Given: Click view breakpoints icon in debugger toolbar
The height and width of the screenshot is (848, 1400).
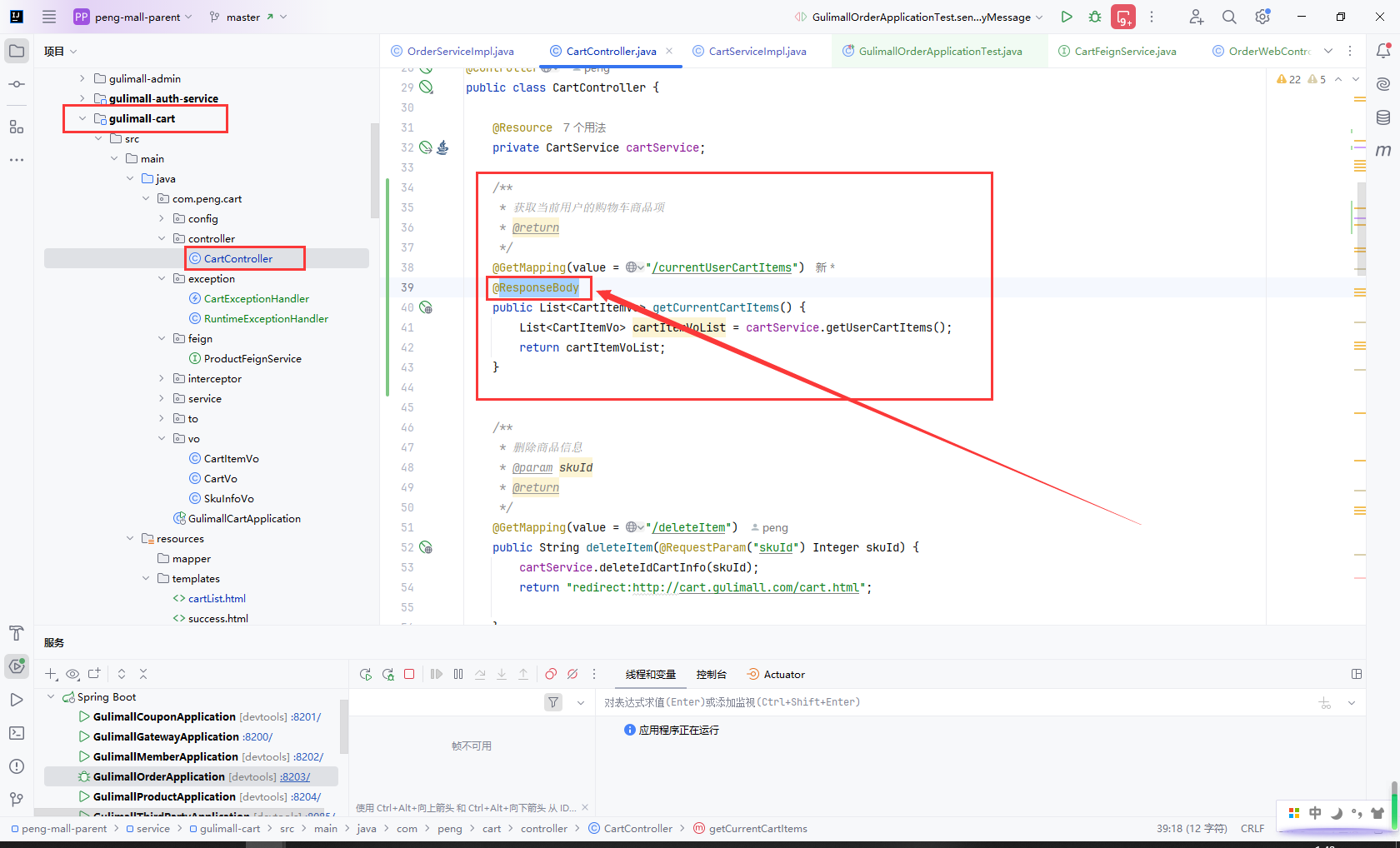Looking at the screenshot, I should [551, 674].
